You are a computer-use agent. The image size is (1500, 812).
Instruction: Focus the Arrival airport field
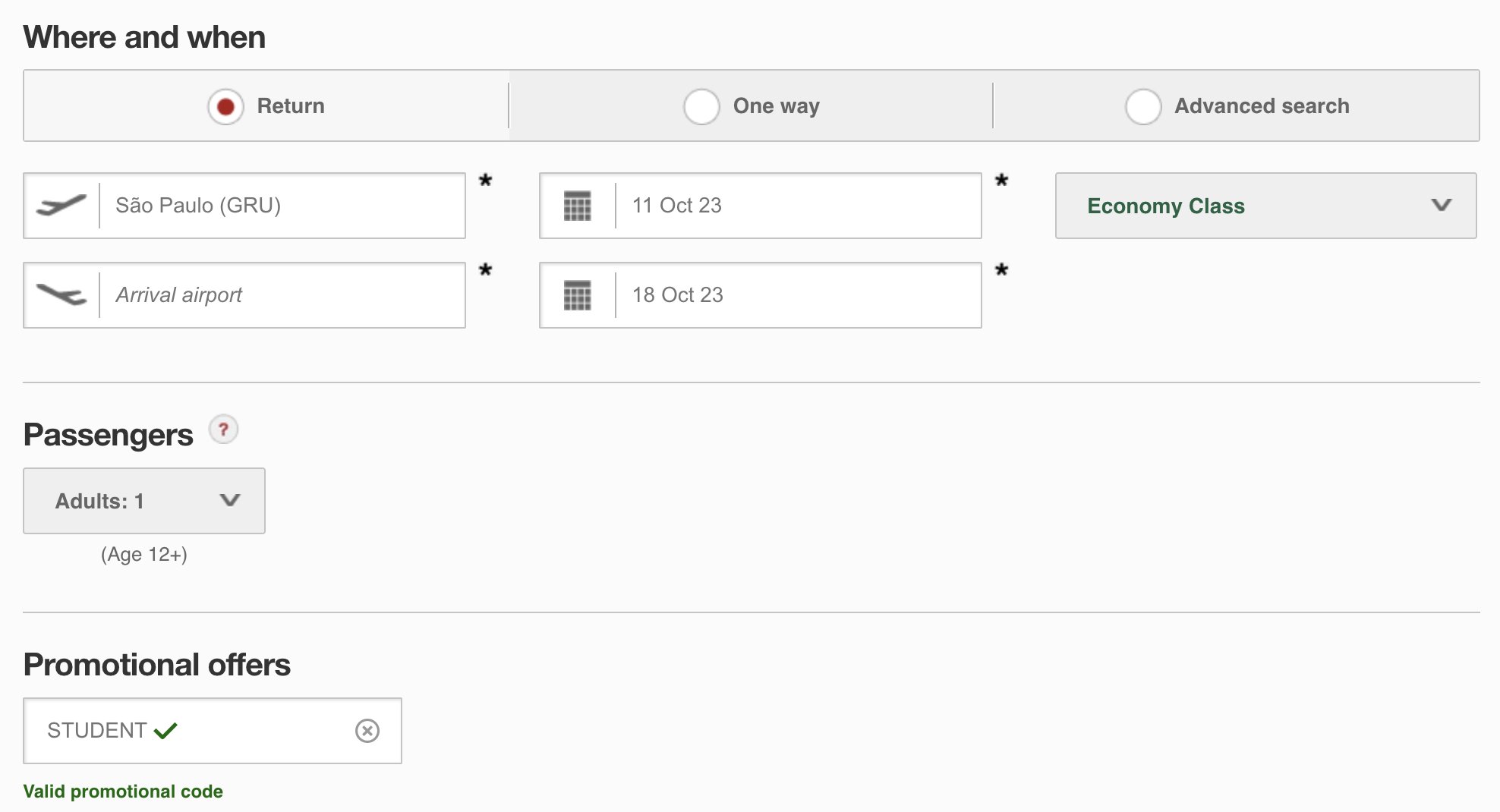[244, 295]
